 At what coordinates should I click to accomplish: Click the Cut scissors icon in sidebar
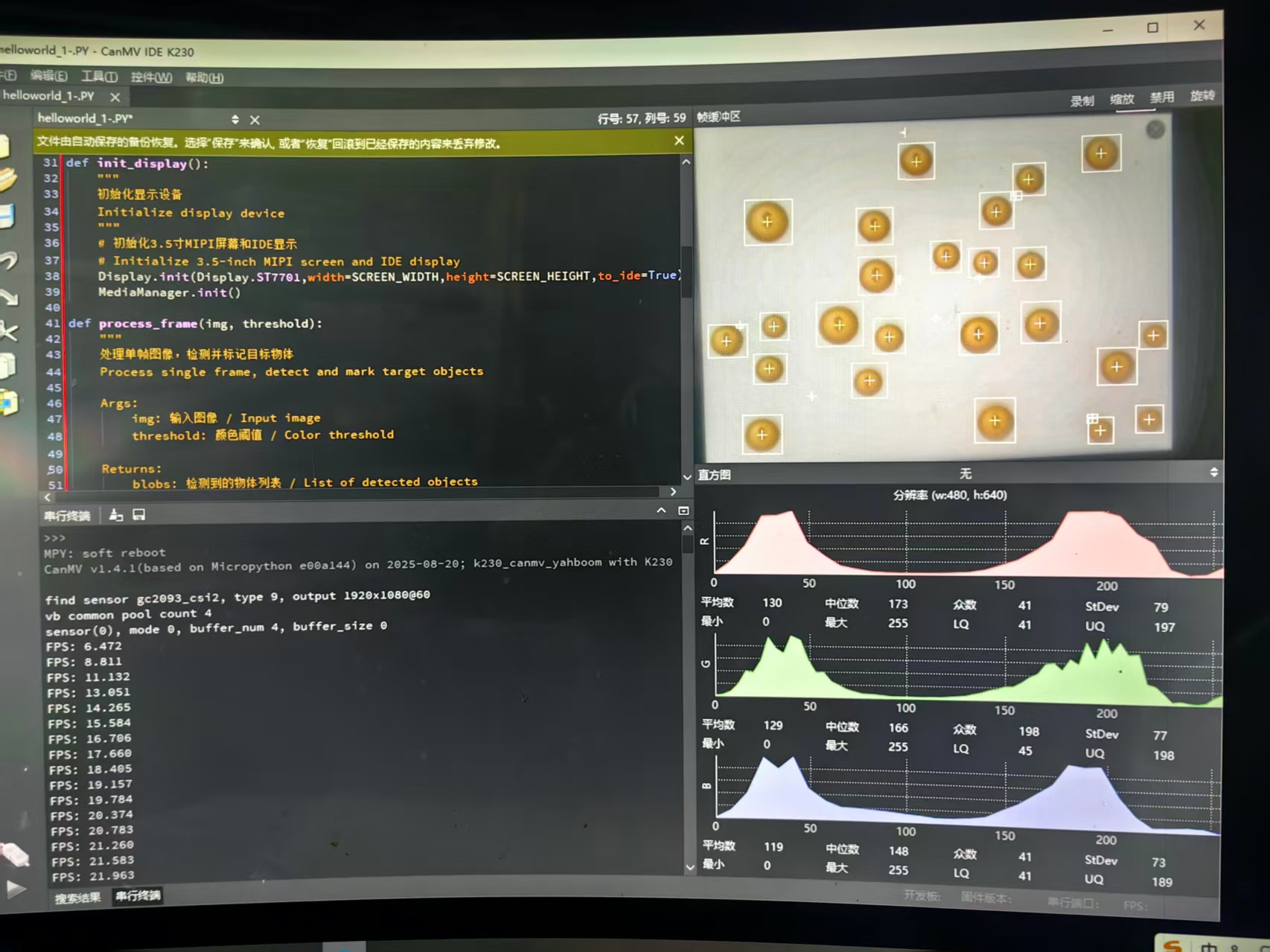pyautogui.click(x=8, y=330)
